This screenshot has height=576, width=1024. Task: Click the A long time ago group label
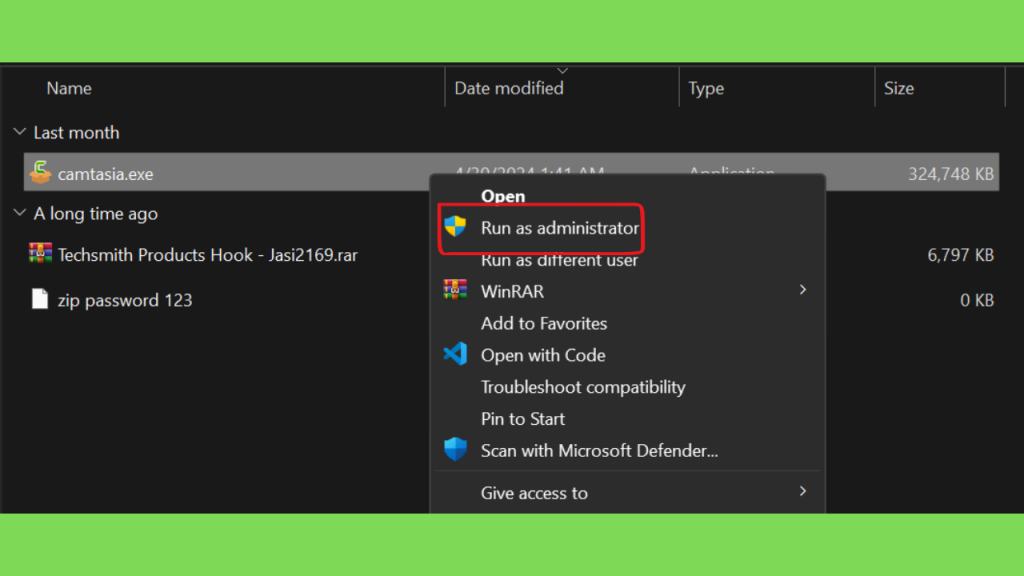(x=95, y=214)
